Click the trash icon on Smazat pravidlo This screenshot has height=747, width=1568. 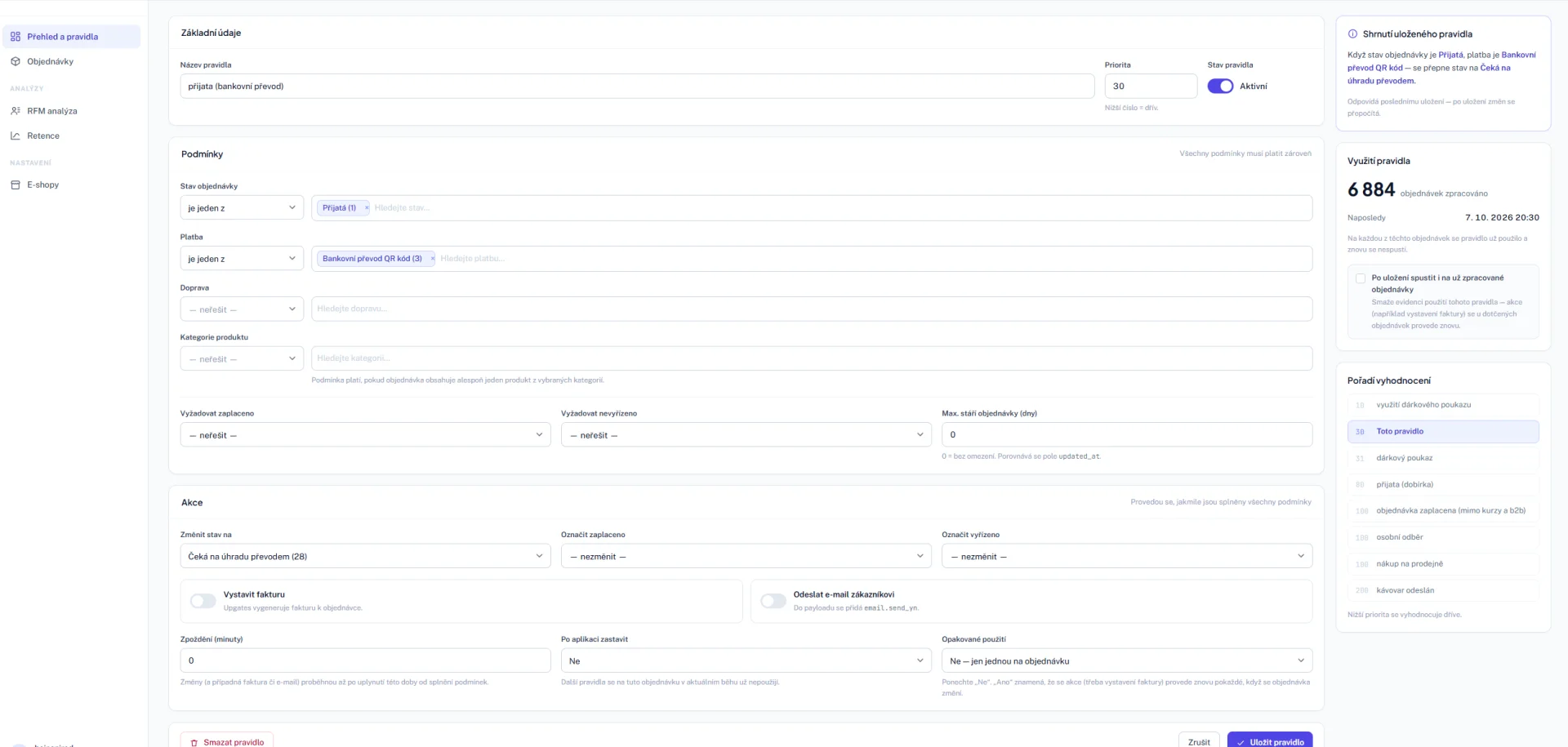(x=194, y=742)
